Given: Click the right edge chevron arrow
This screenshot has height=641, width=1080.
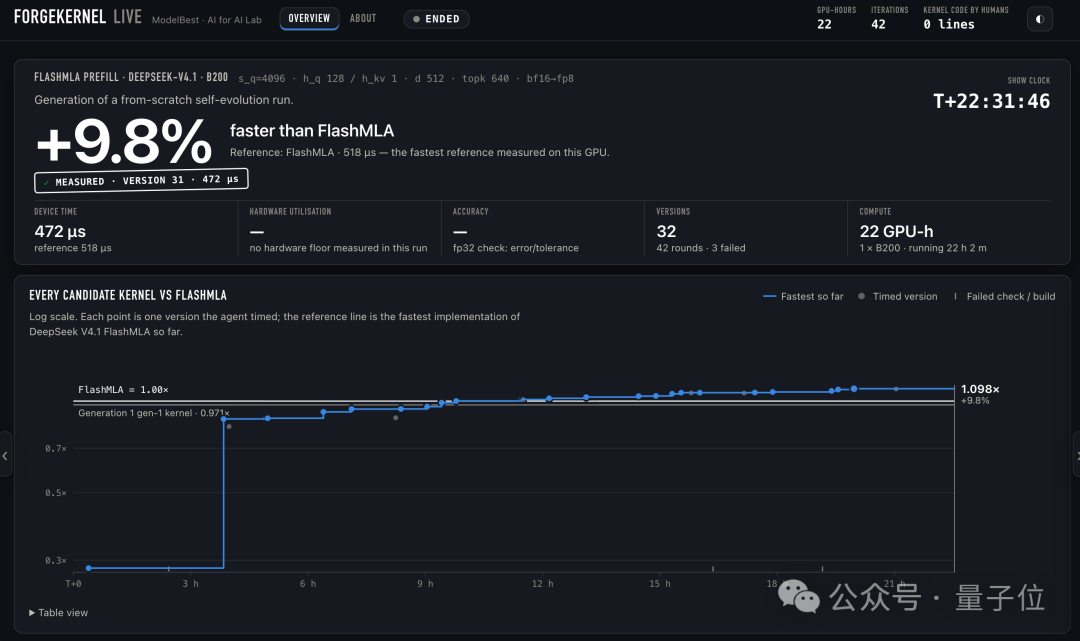Looking at the screenshot, I should [1077, 456].
